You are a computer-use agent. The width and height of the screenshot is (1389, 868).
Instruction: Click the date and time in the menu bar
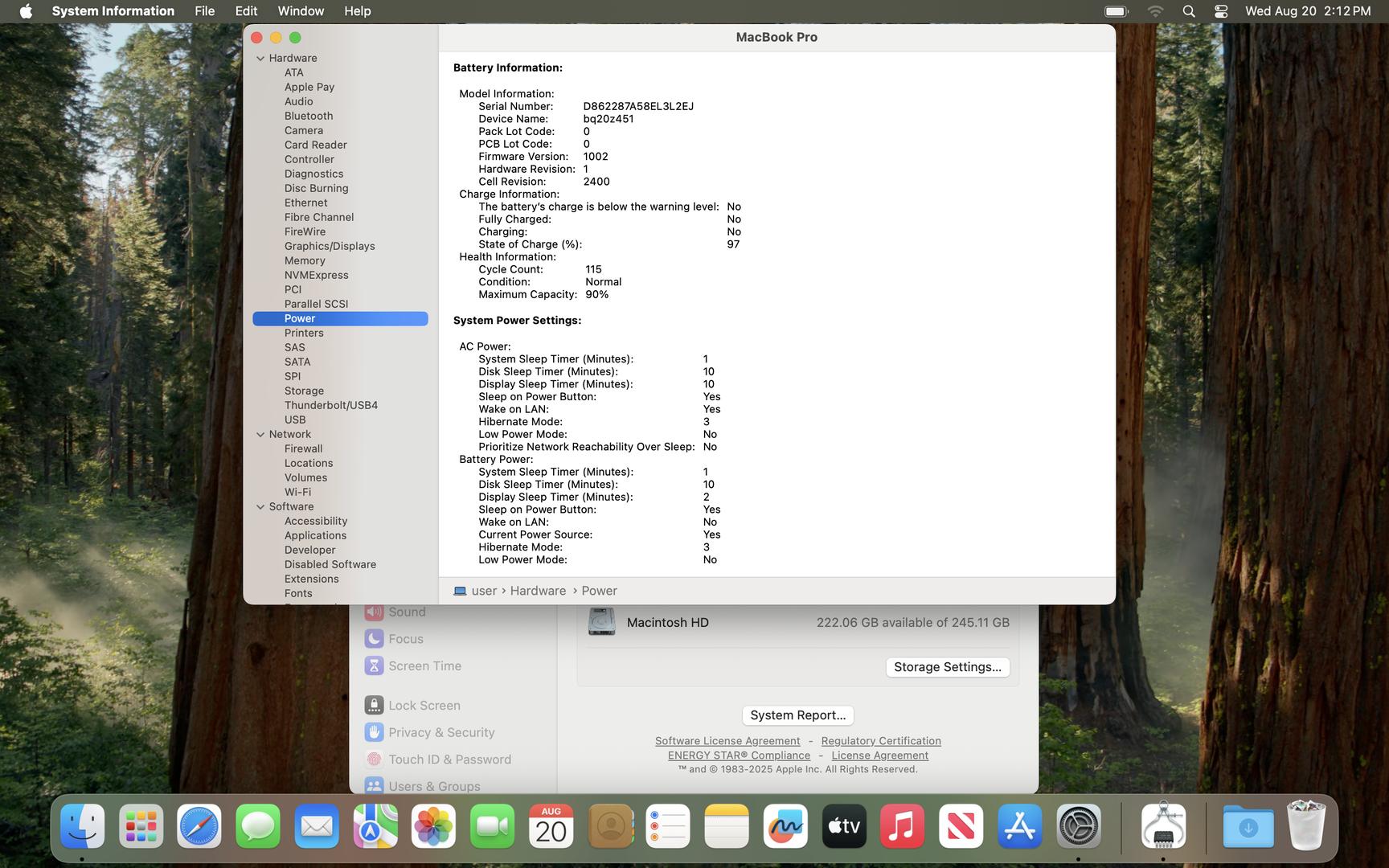pyautogui.click(x=1308, y=11)
